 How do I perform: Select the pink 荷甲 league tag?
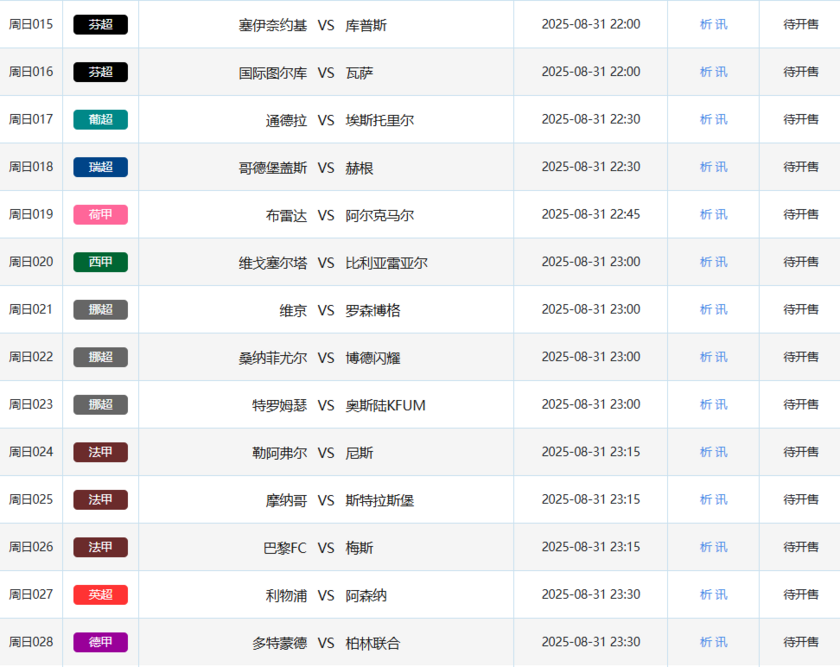[100, 215]
